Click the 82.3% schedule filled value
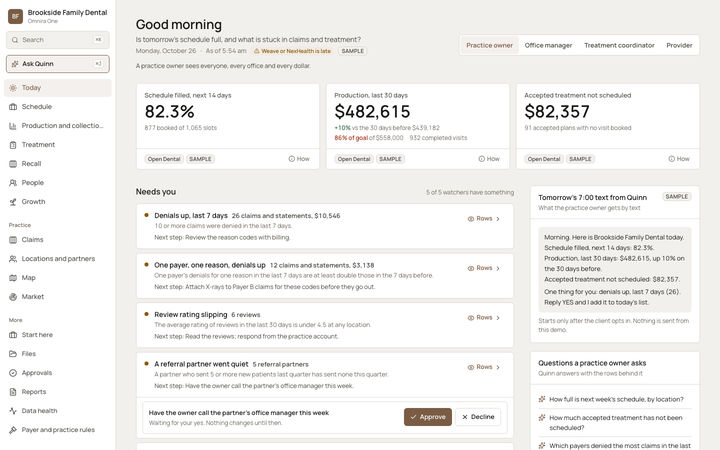720x450 pixels. tap(169, 112)
